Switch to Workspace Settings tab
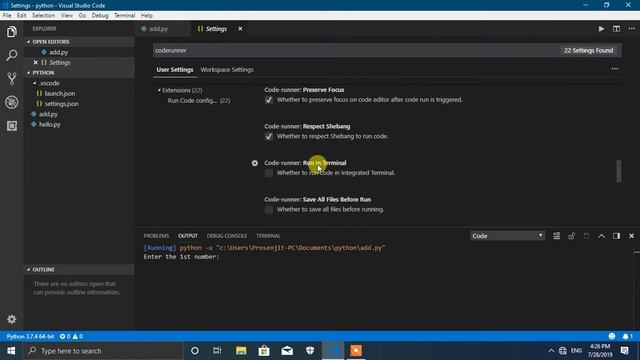 click(227, 69)
